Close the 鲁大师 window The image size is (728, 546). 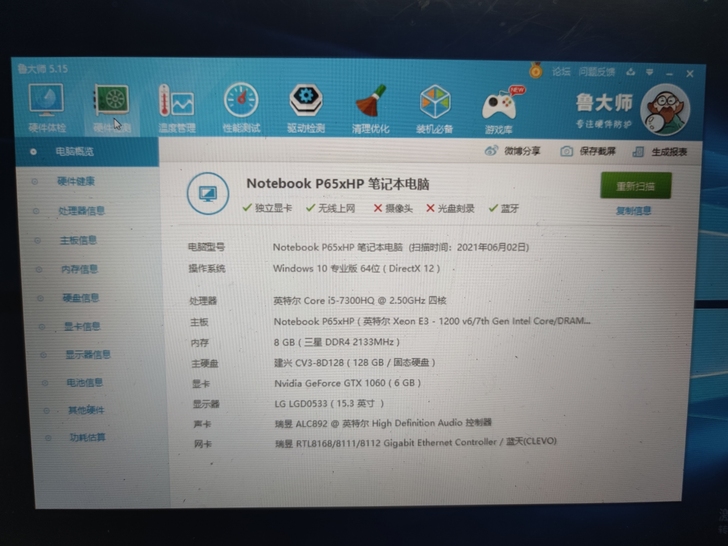[690, 73]
